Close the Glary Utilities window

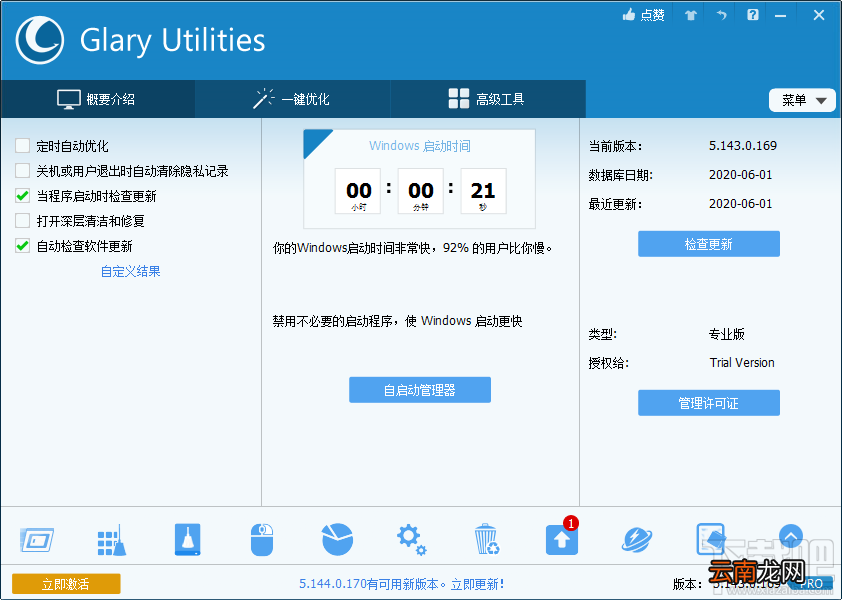819,15
